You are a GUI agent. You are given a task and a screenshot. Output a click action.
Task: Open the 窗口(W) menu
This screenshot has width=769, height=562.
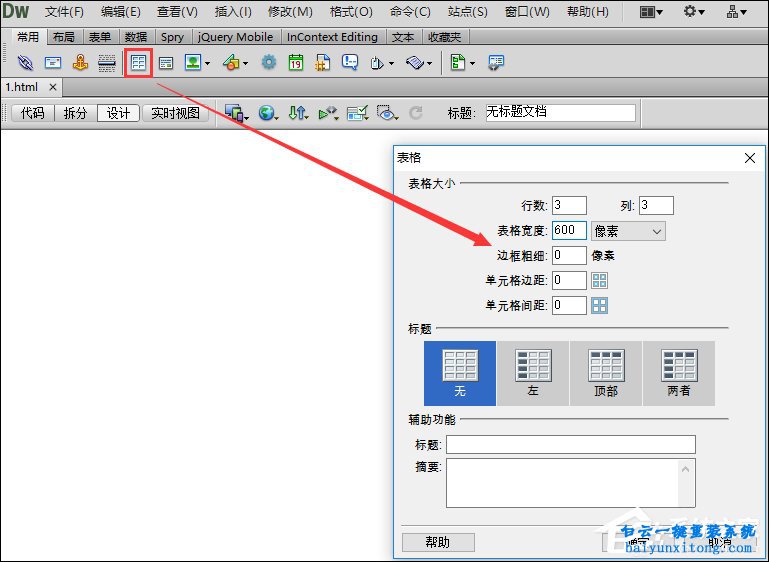pos(527,12)
